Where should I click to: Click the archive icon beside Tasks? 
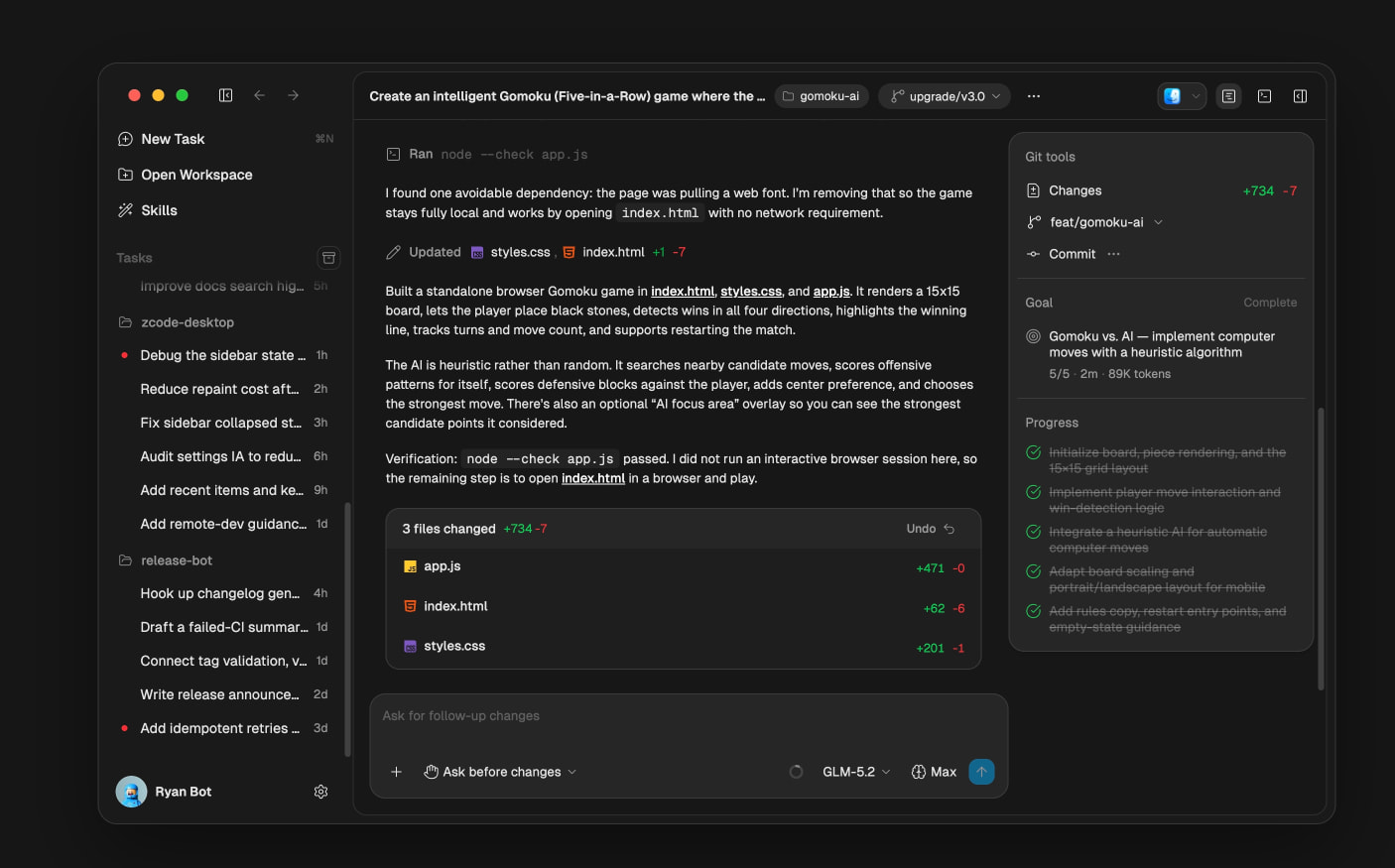(328, 258)
